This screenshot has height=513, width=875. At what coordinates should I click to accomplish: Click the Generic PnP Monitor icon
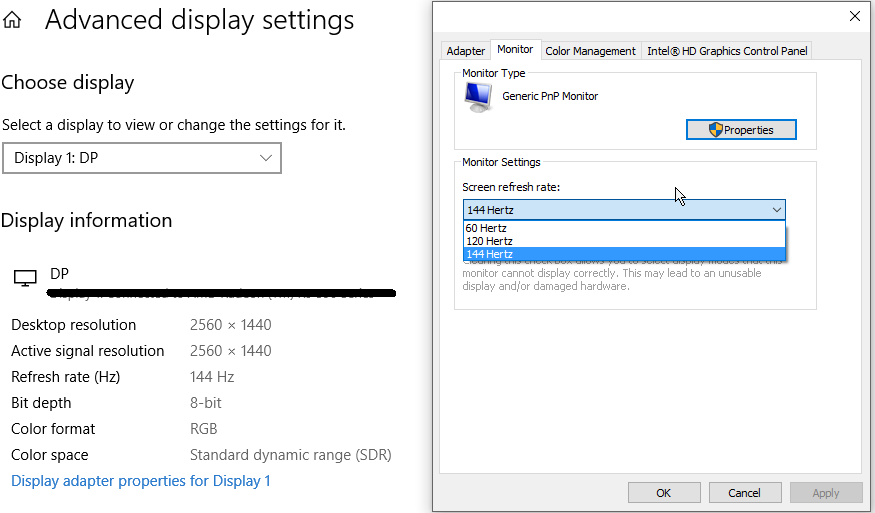[478, 97]
